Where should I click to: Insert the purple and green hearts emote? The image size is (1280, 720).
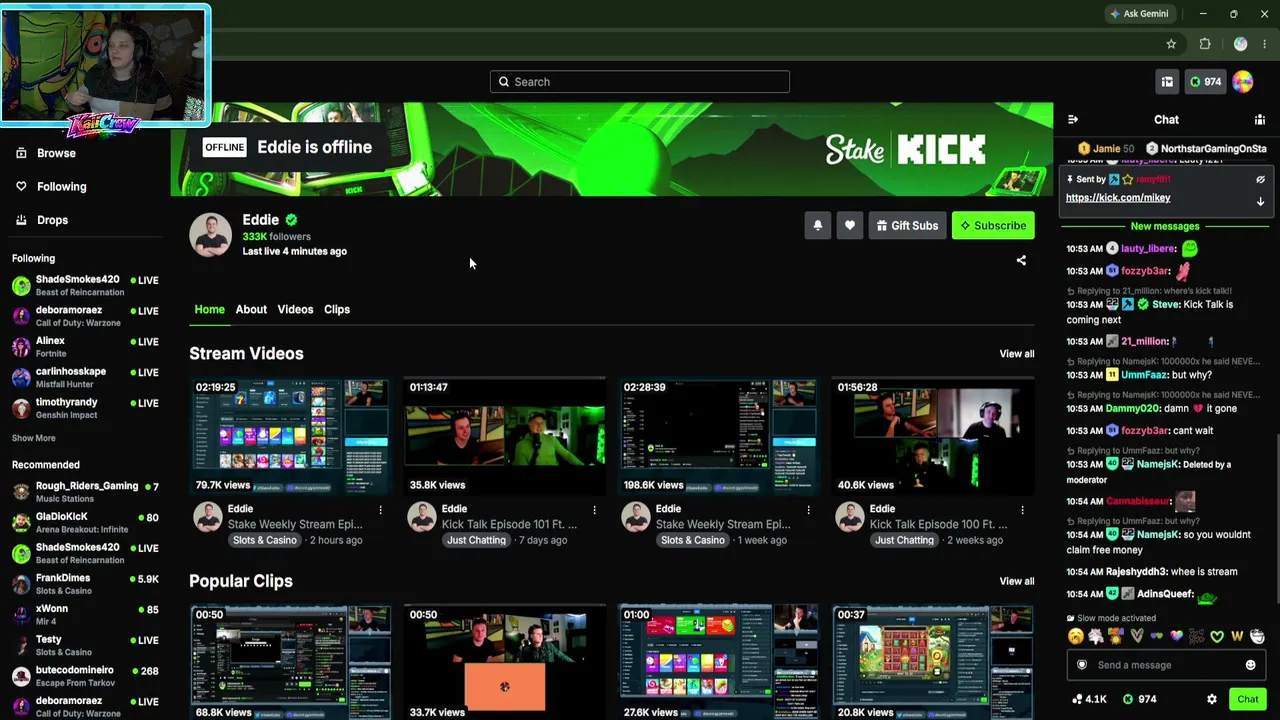(1156, 636)
